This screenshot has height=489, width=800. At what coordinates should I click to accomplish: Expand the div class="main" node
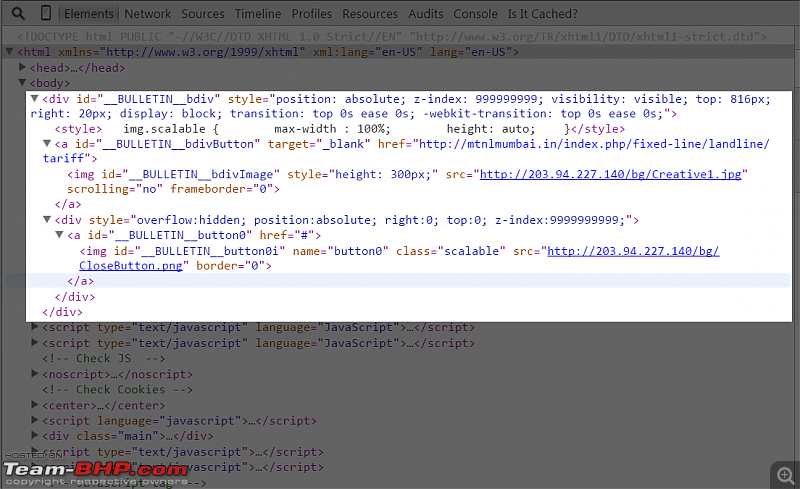click(35, 435)
